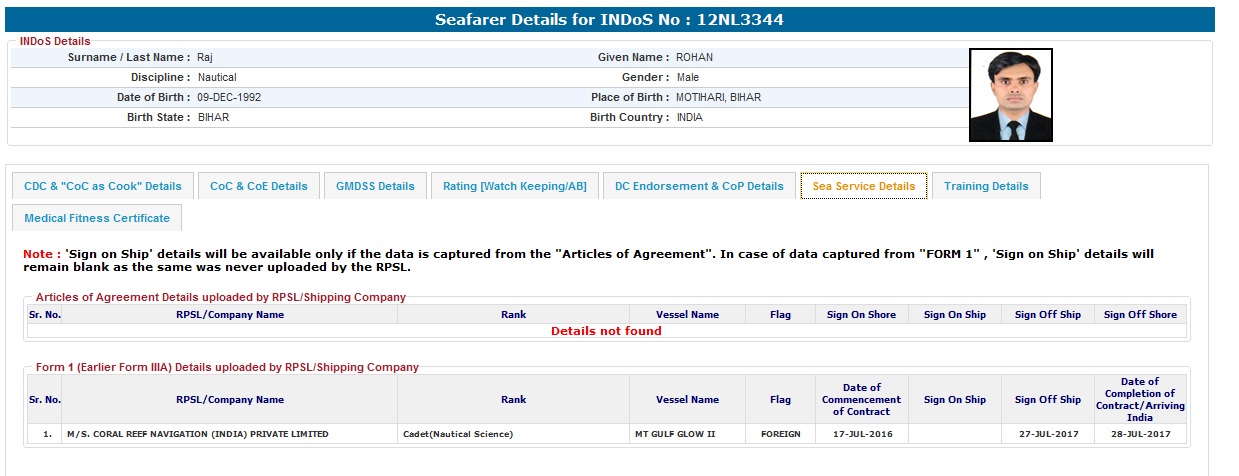The width and height of the screenshot is (1239, 476).
Task: Open the CDC & "CoC as Cook" Details tab
Action: point(103,186)
